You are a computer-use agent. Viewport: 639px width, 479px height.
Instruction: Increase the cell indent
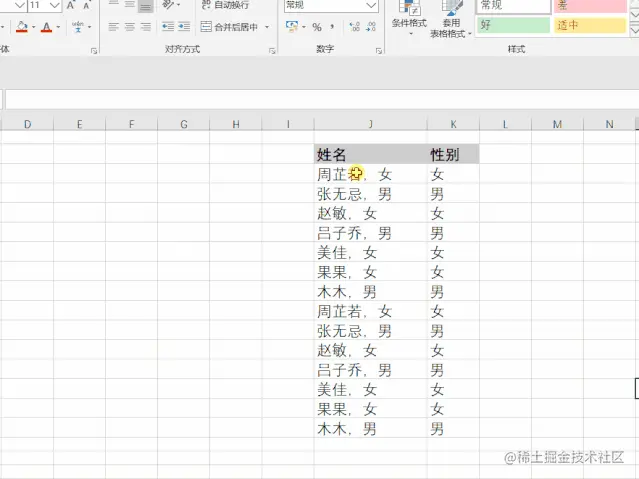[184, 27]
